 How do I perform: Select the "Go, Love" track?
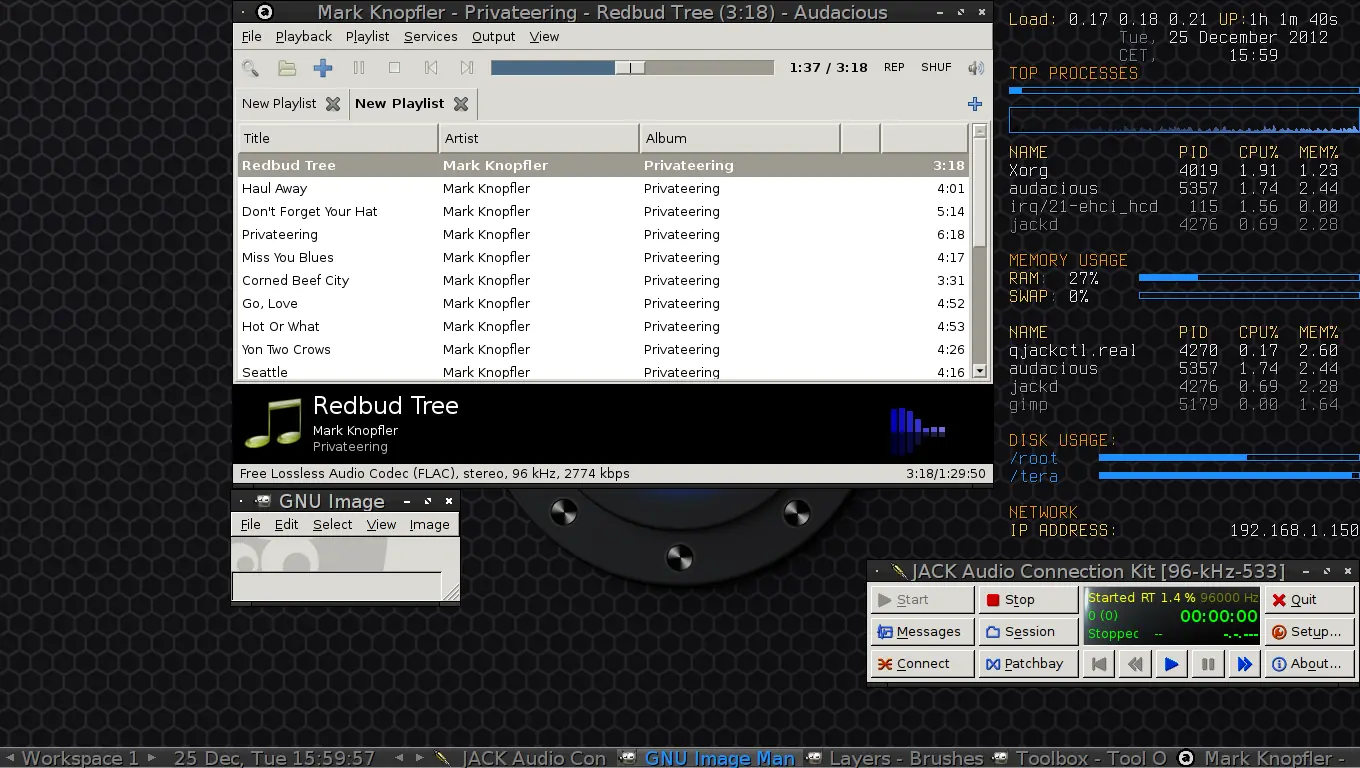(x=604, y=303)
